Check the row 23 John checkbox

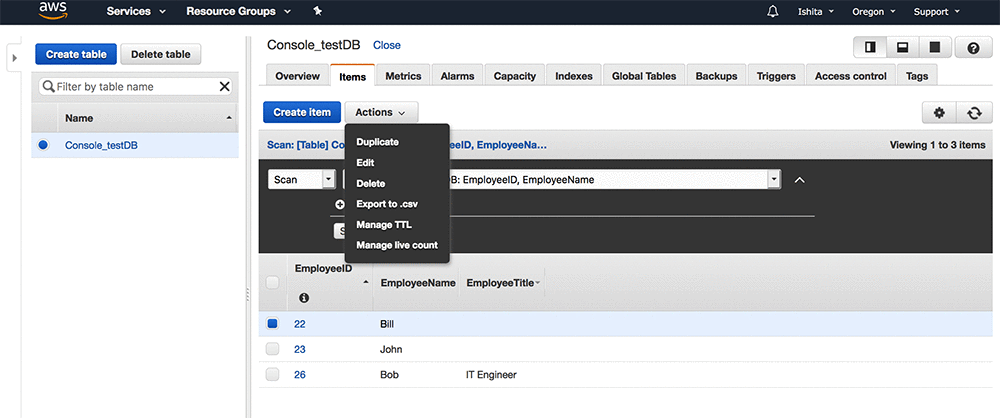coord(272,349)
